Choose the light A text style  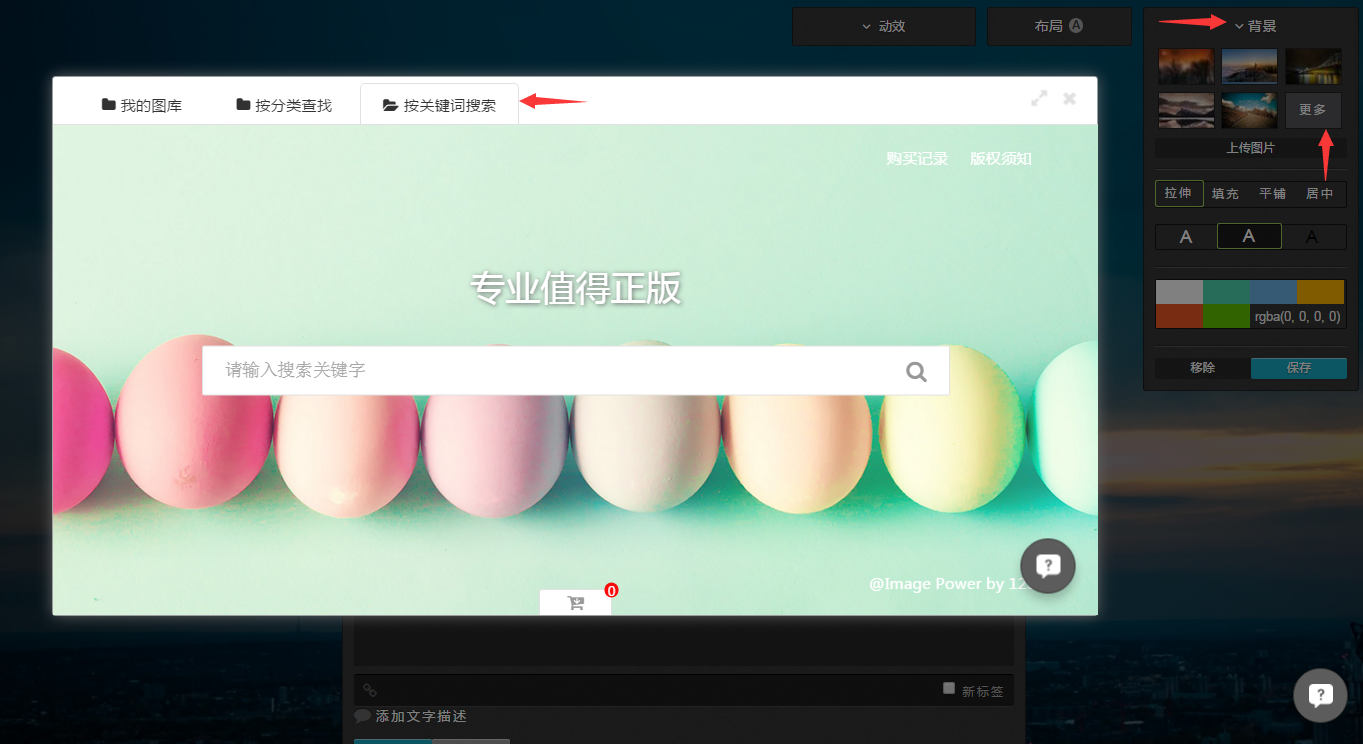coord(1186,237)
